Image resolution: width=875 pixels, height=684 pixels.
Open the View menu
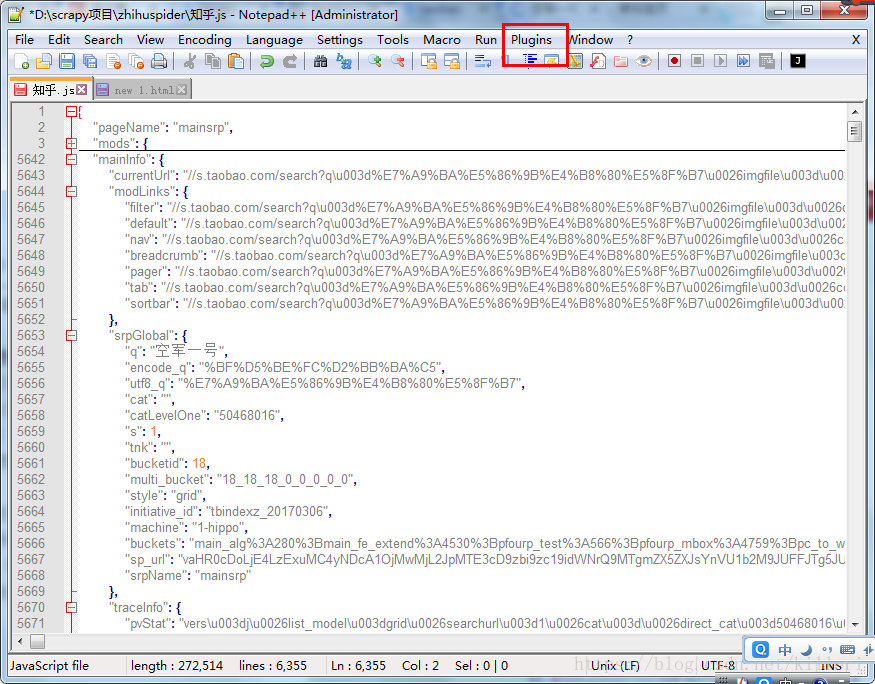click(151, 40)
